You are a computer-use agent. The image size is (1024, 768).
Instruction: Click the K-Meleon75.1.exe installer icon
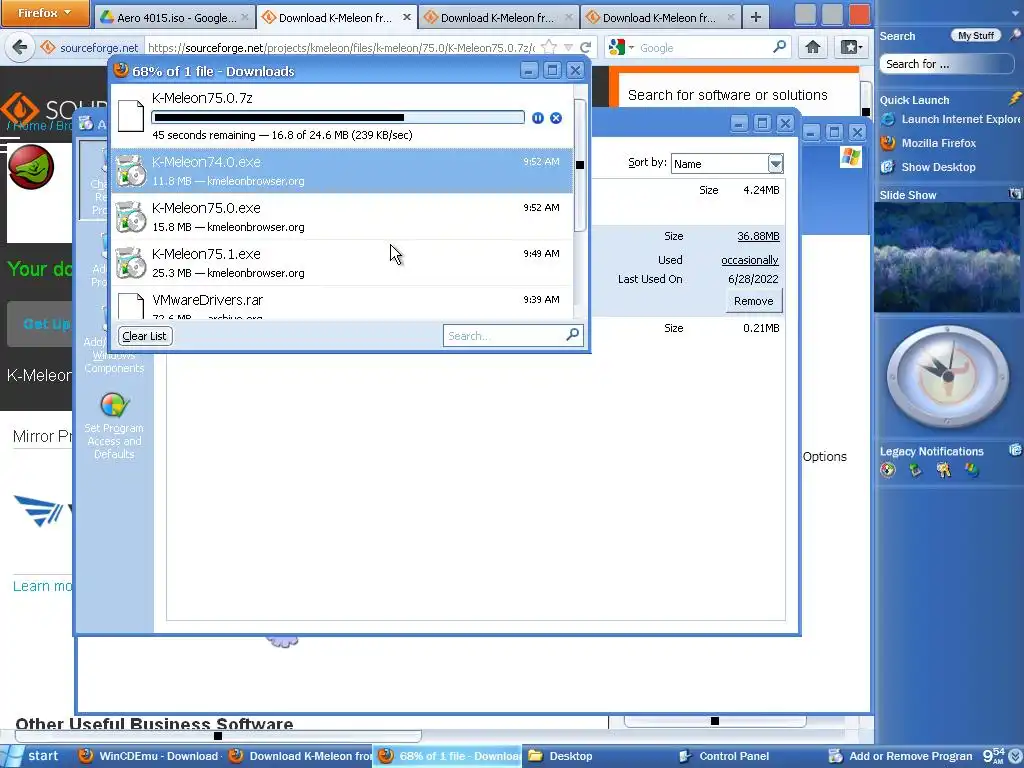click(x=131, y=263)
